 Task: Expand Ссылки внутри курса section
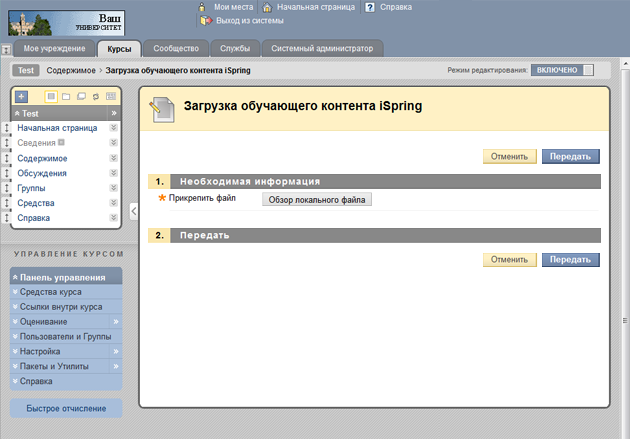click(15, 306)
